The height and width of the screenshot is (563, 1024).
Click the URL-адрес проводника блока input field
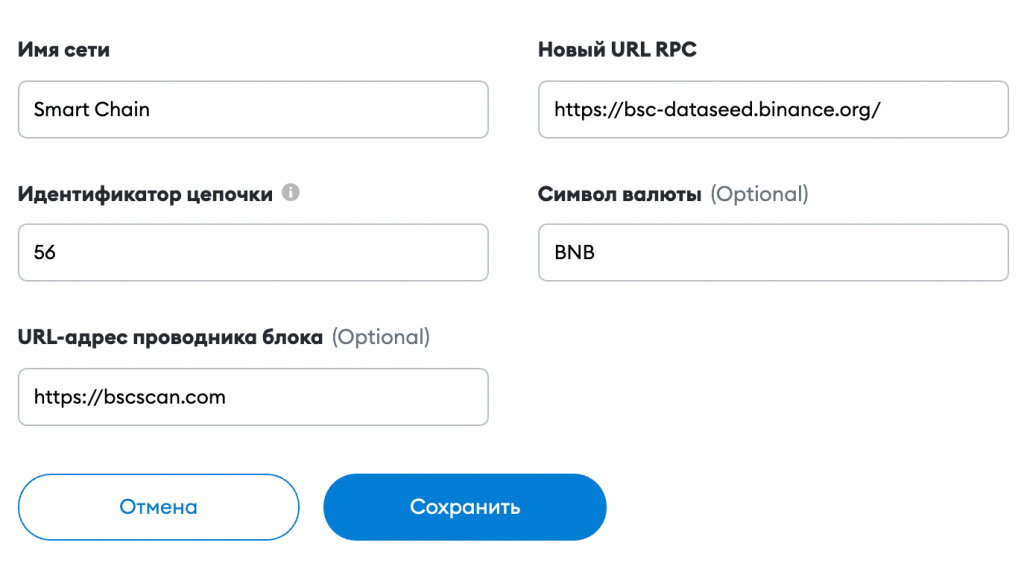(x=253, y=396)
